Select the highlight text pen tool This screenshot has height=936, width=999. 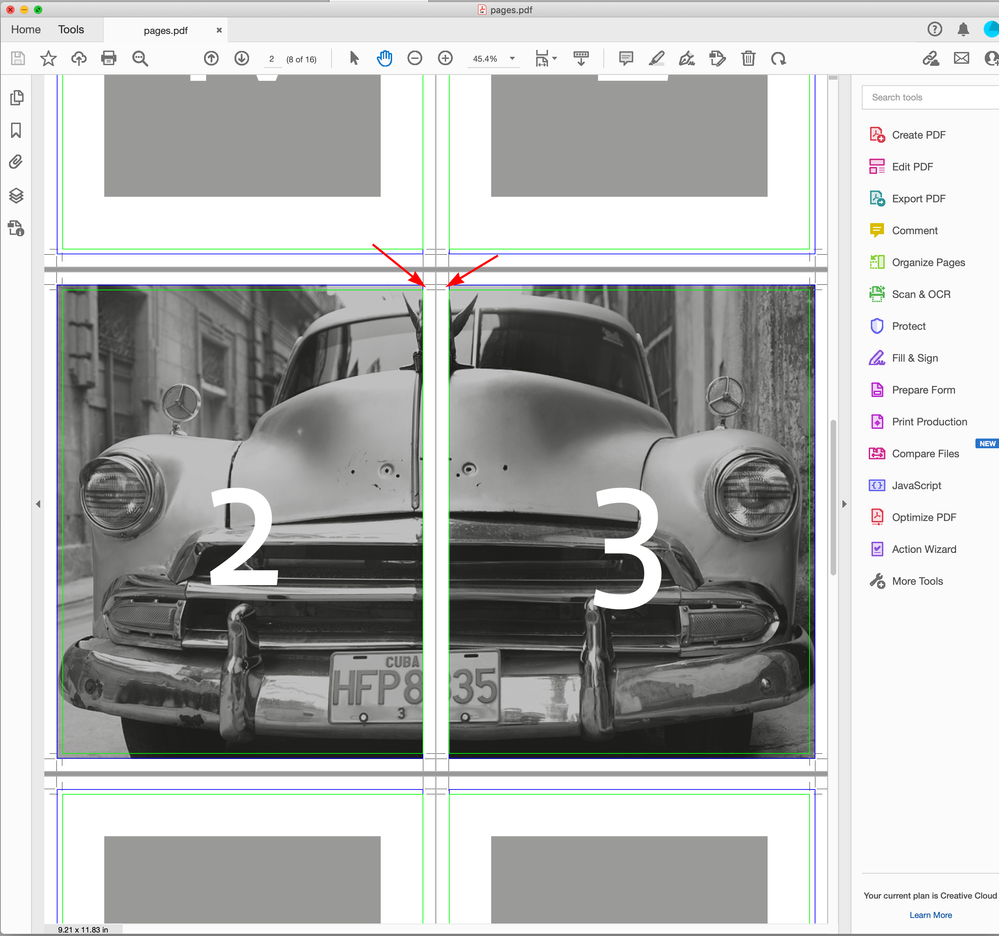657,59
